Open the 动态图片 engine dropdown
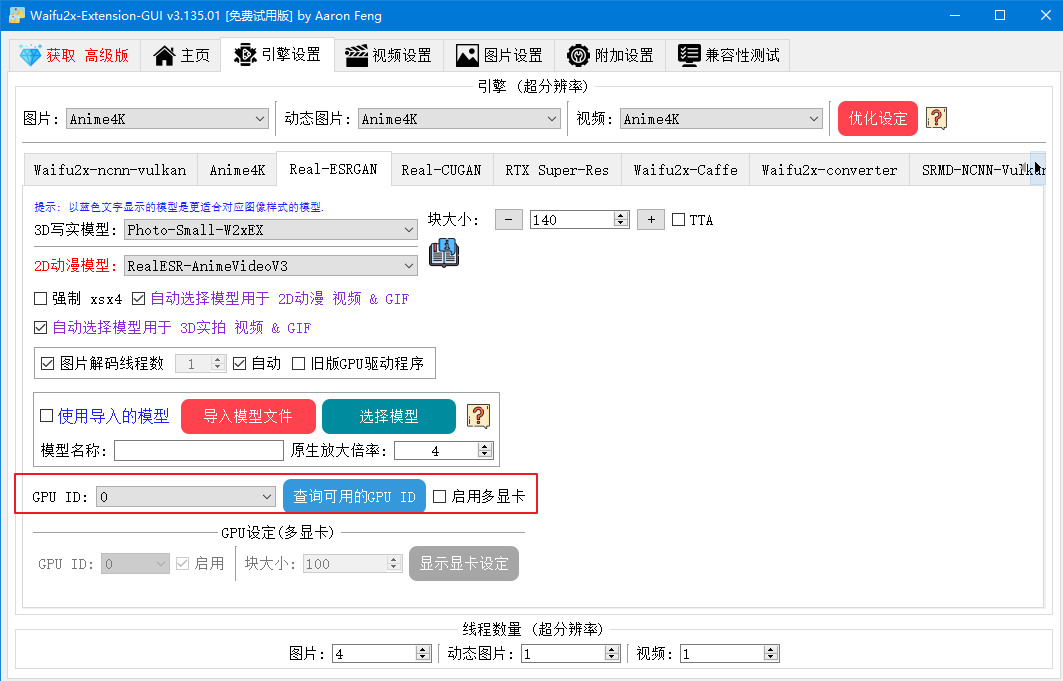 tap(460, 119)
